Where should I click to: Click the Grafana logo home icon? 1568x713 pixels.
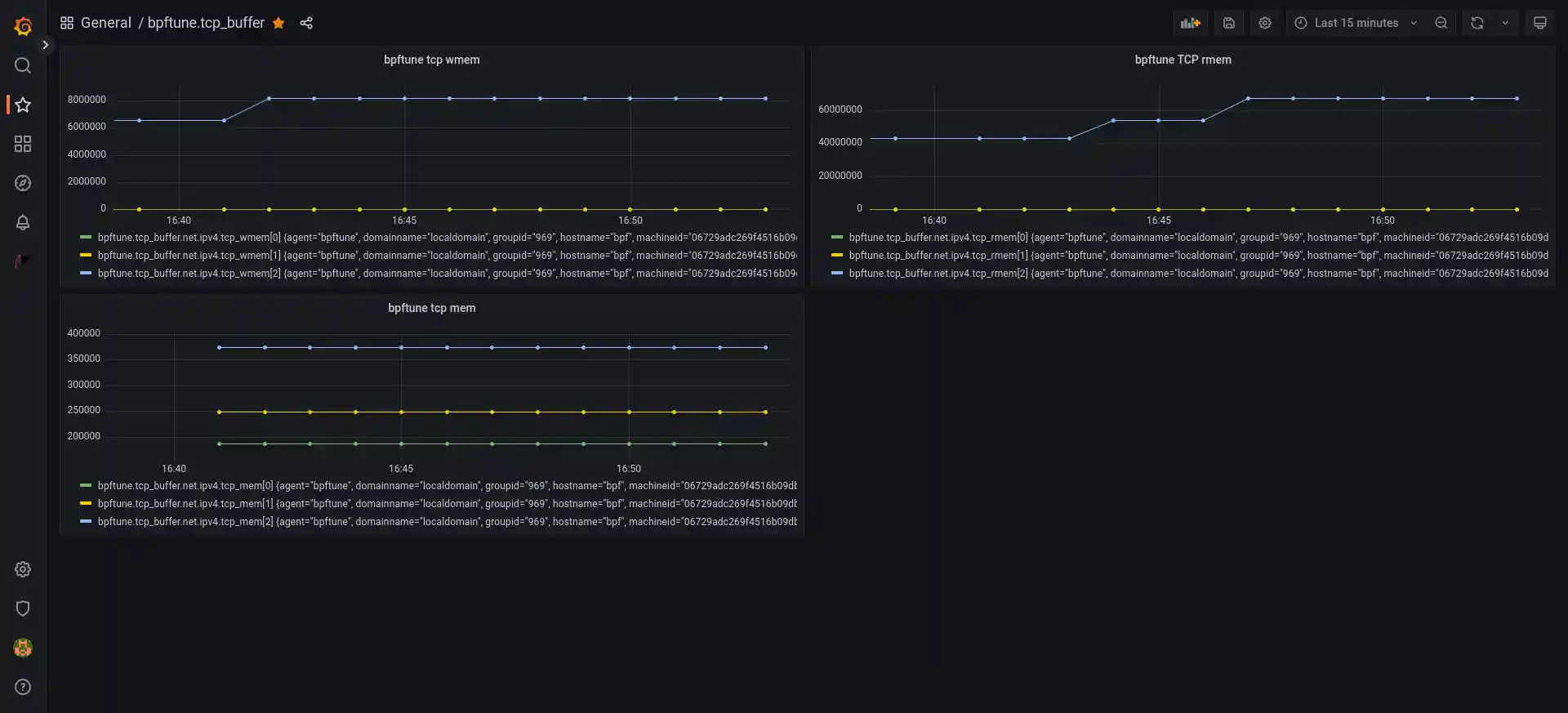tap(23, 26)
